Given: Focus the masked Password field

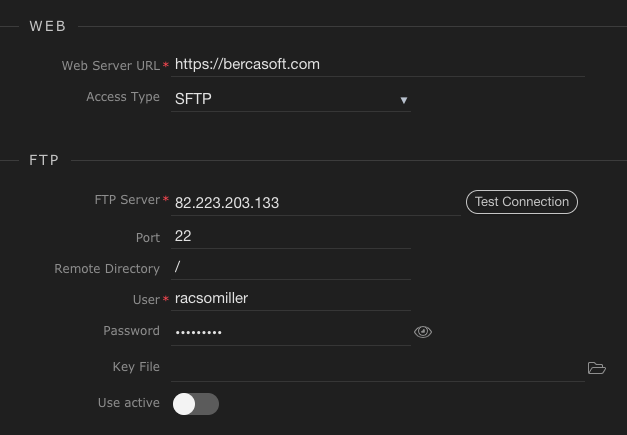Looking at the screenshot, I should [x=290, y=331].
